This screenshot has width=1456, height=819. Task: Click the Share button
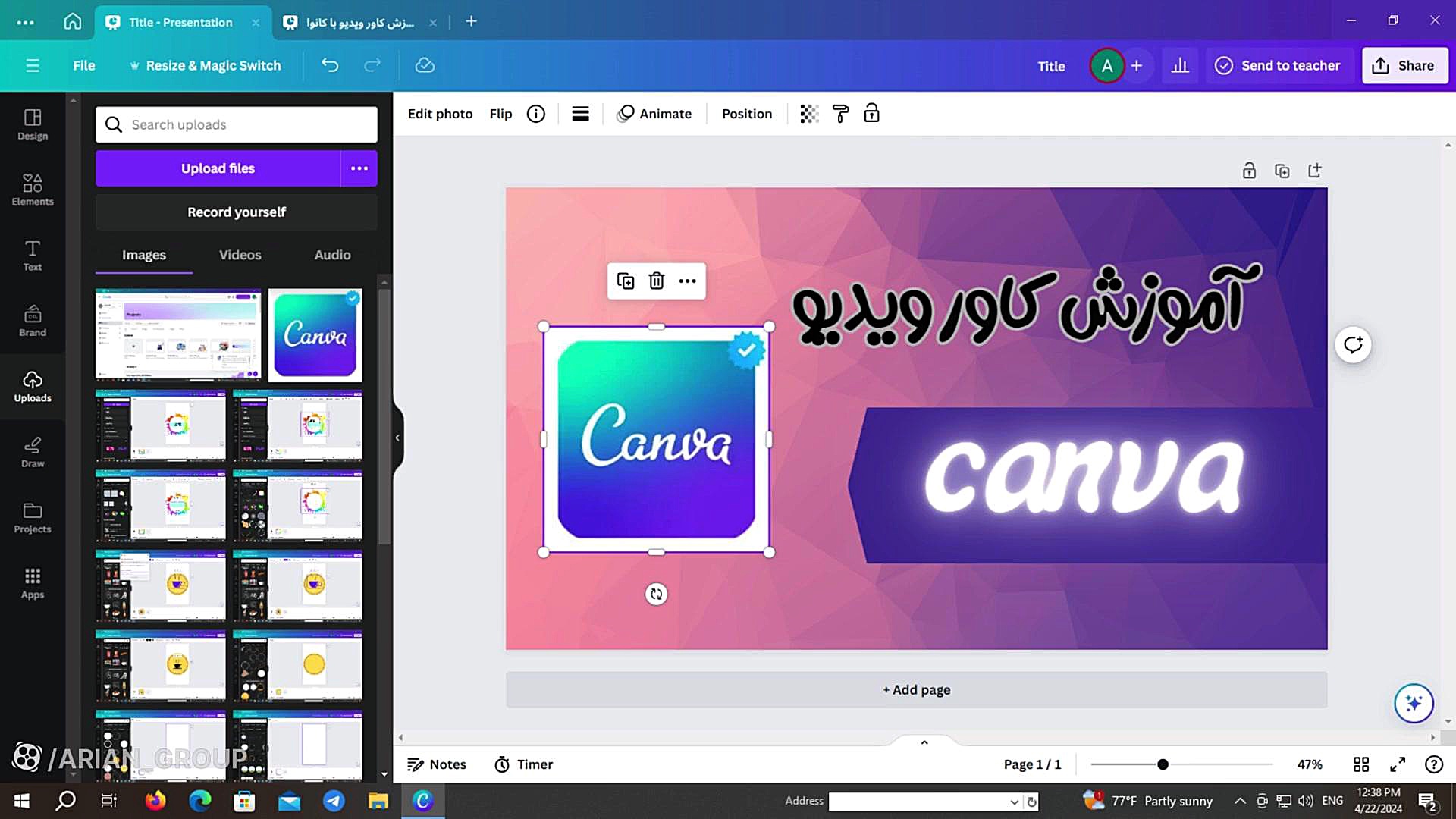click(1404, 66)
